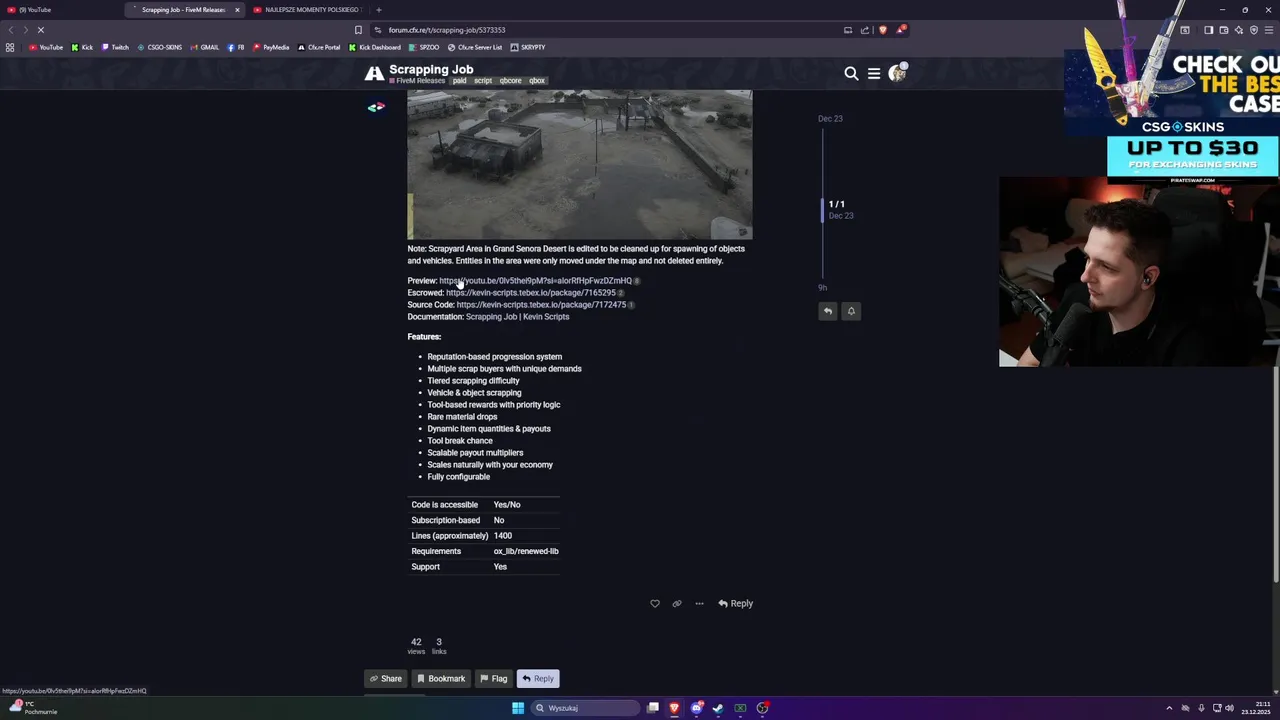Viewport: 1280px width, 720px height.
Task: Switch to the (9) YouTube tab
Action: coord(60,10)
